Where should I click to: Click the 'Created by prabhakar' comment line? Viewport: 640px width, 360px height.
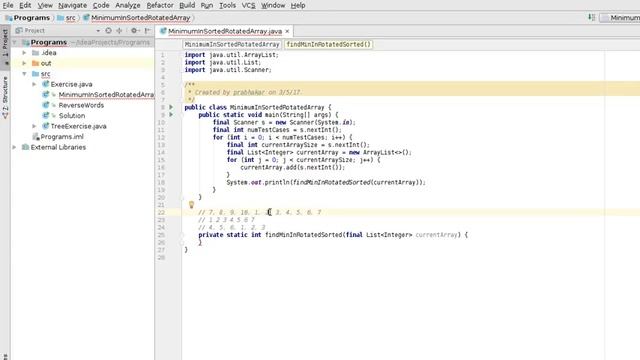point(244,92)
